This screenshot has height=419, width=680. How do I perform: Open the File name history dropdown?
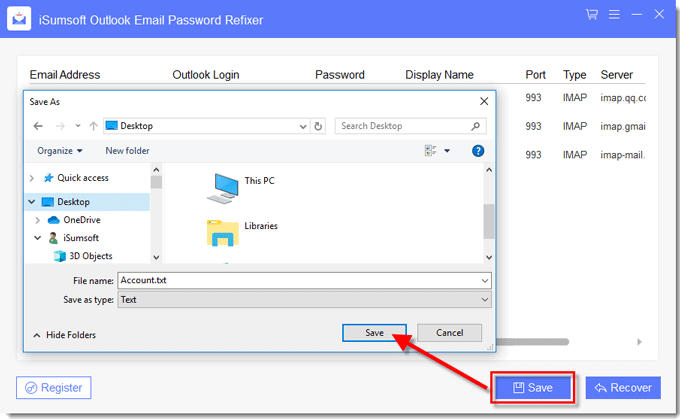coord(485,281)
